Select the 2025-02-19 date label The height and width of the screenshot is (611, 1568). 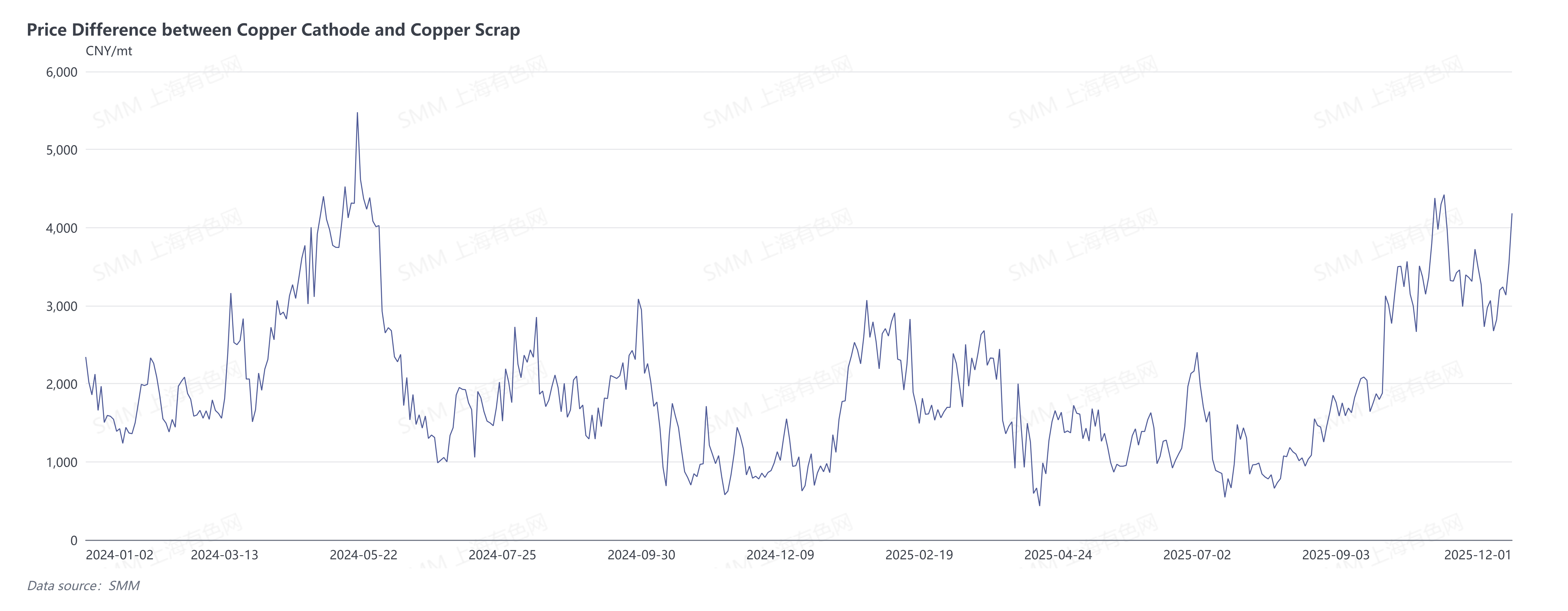(x=919, y=555)
